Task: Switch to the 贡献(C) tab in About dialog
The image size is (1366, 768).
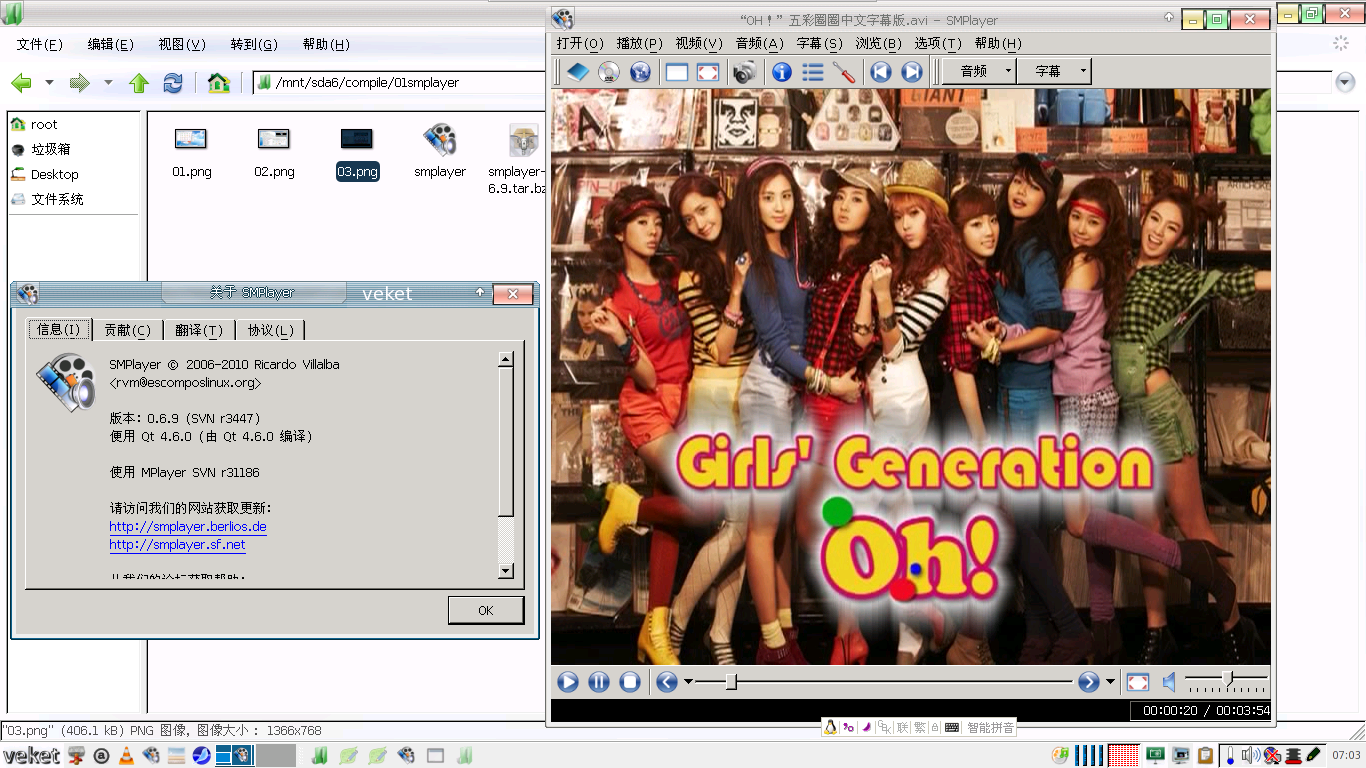Action: 127,330
